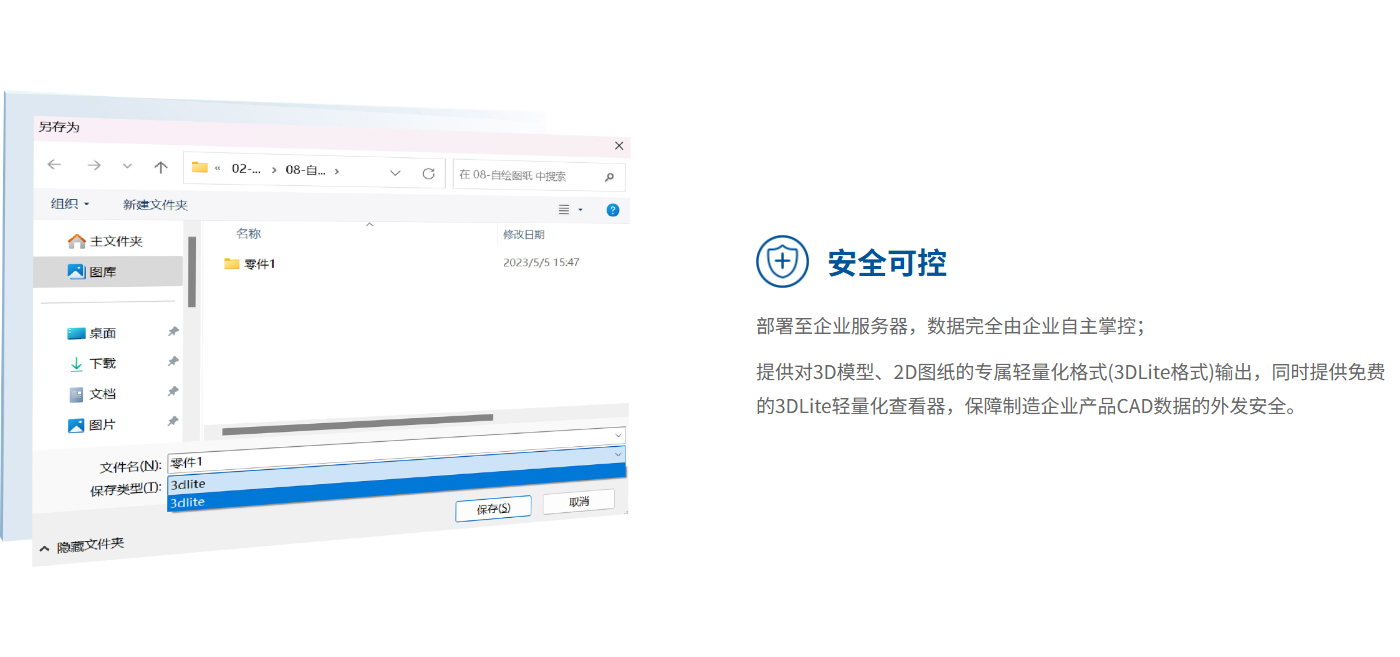Viewport: 1400px width, 657px height.
Task: Click the sidebar vertical scrollbar
Action: (192, 271)
